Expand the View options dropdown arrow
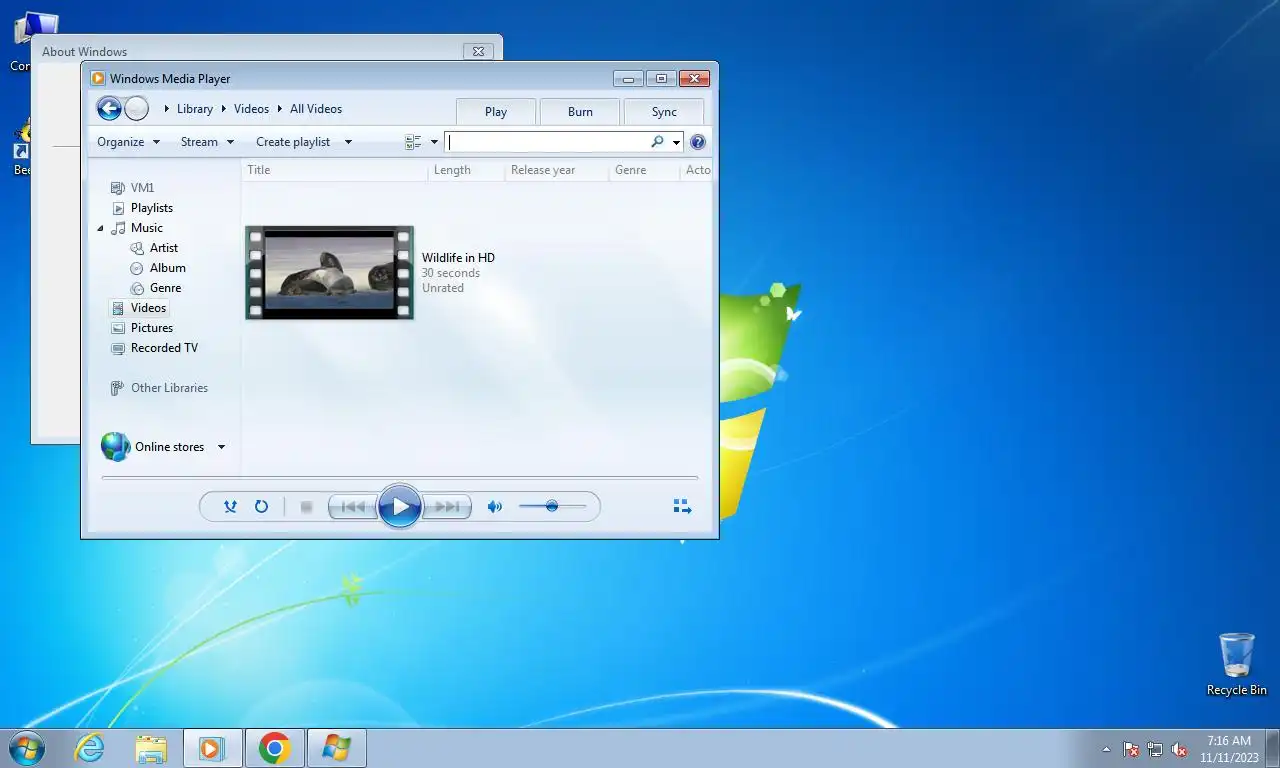 [434, 142]
